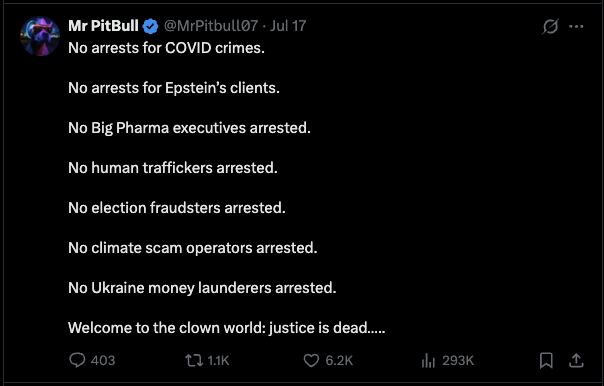Bookmark this post
The image size is (604, 386).
pos(546,361)
